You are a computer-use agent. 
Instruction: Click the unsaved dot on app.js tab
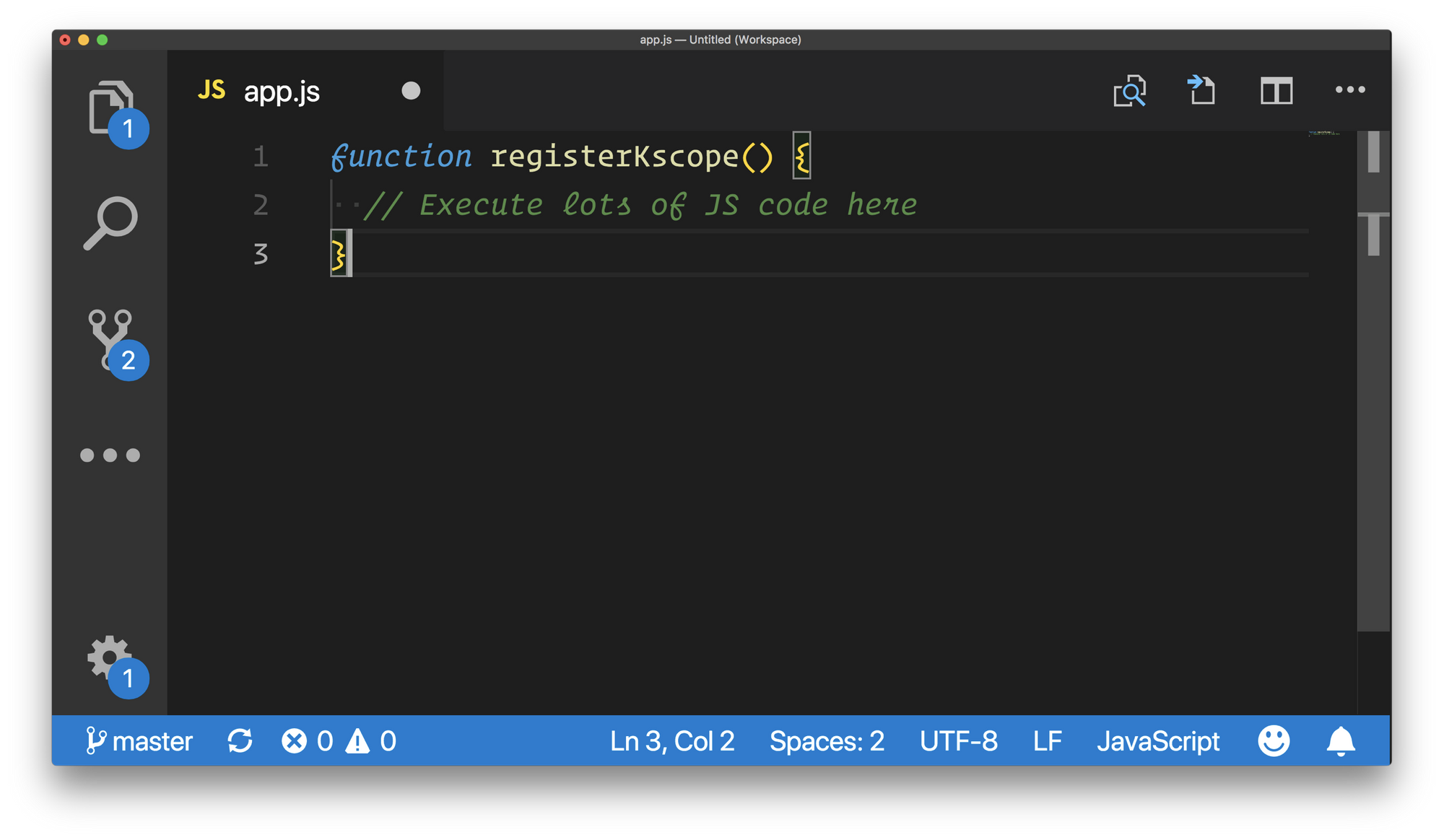pyautogui.click(x=411, y=91)
